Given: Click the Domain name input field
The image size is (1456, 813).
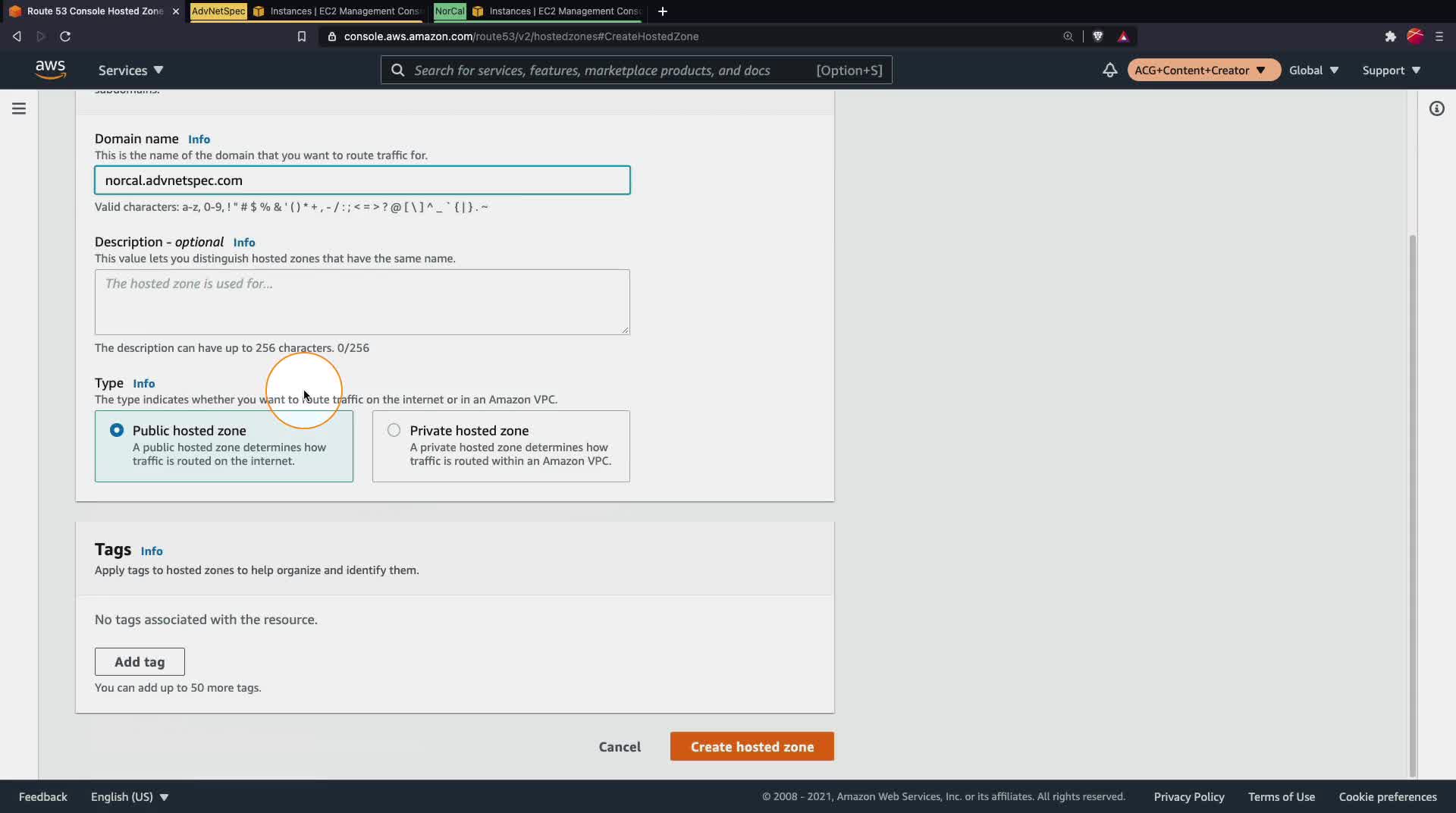Looking at the screenshot, I should [362, 180].
